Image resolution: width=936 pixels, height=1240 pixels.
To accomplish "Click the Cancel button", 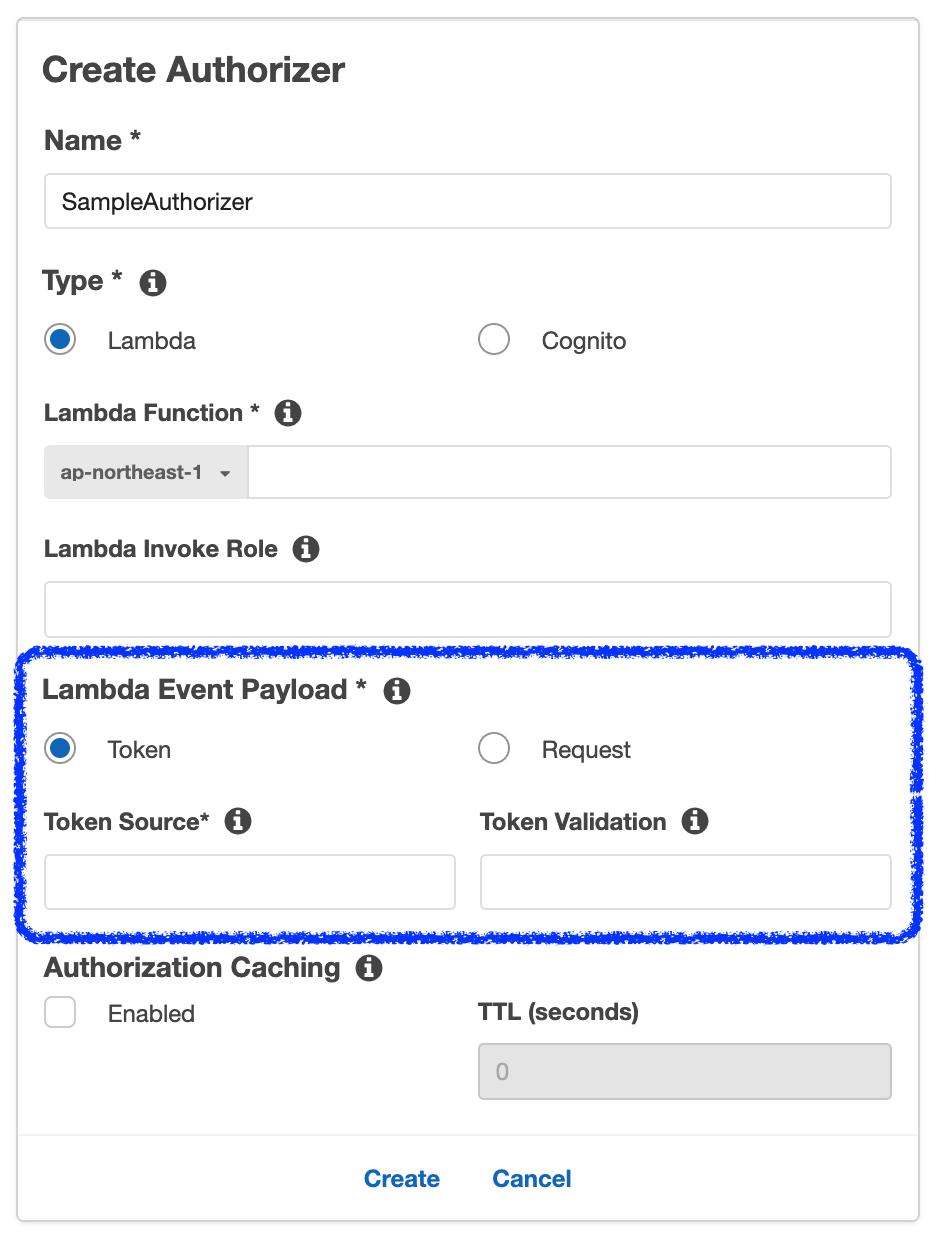I will coord(532,1179).
